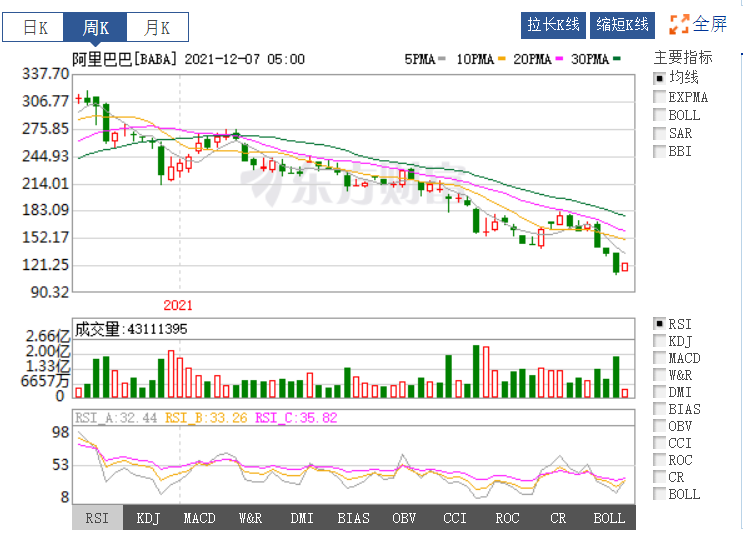Click the 5PMA legend label
Screen dimensions: 743x548
[x=420, y=59]
